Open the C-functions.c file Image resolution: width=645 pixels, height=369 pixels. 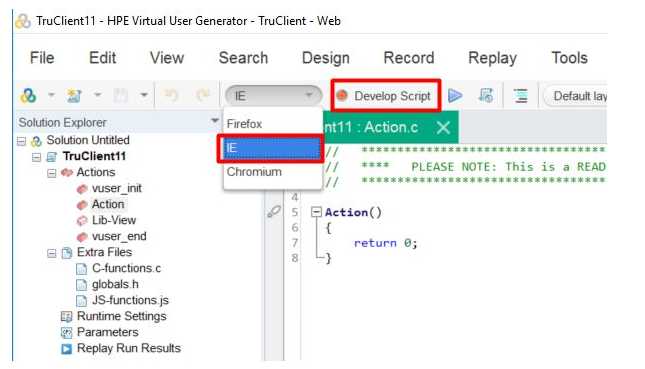coord(126,268)
